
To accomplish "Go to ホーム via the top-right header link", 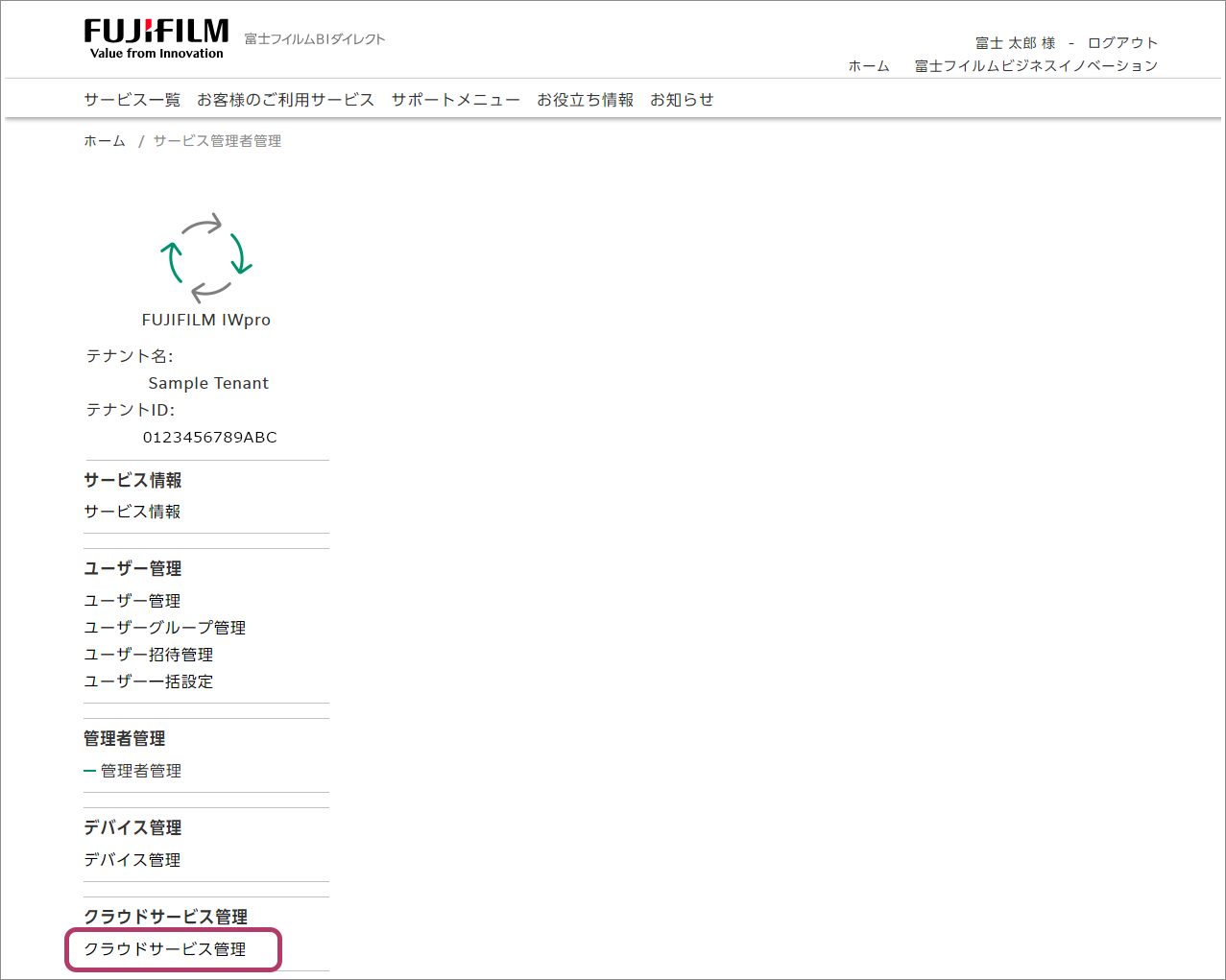I will [869, 66].
